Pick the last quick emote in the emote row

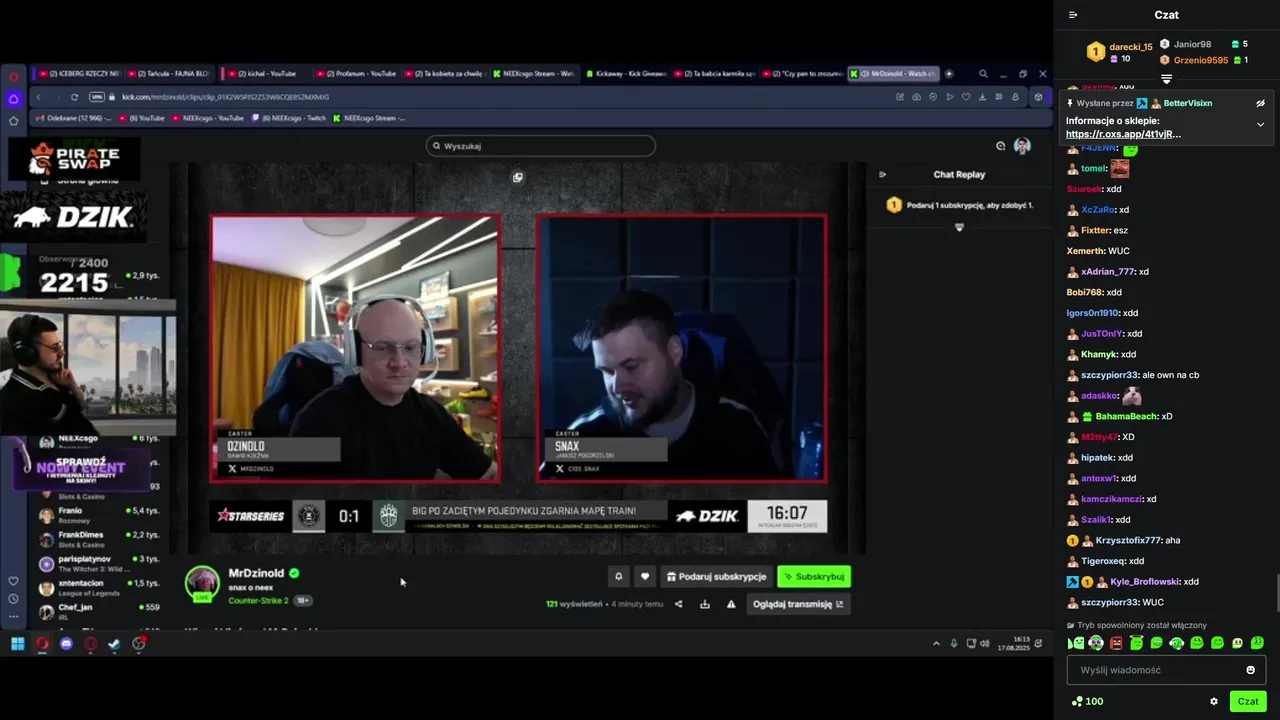tap(1257, 643)
